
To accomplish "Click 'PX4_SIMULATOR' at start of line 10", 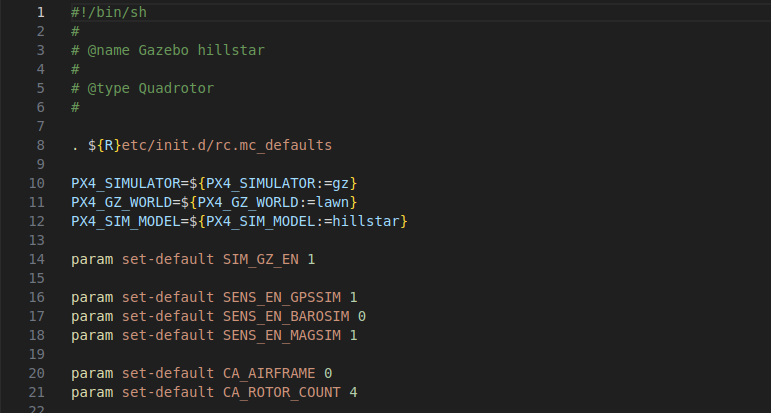I will pos(126,183).
